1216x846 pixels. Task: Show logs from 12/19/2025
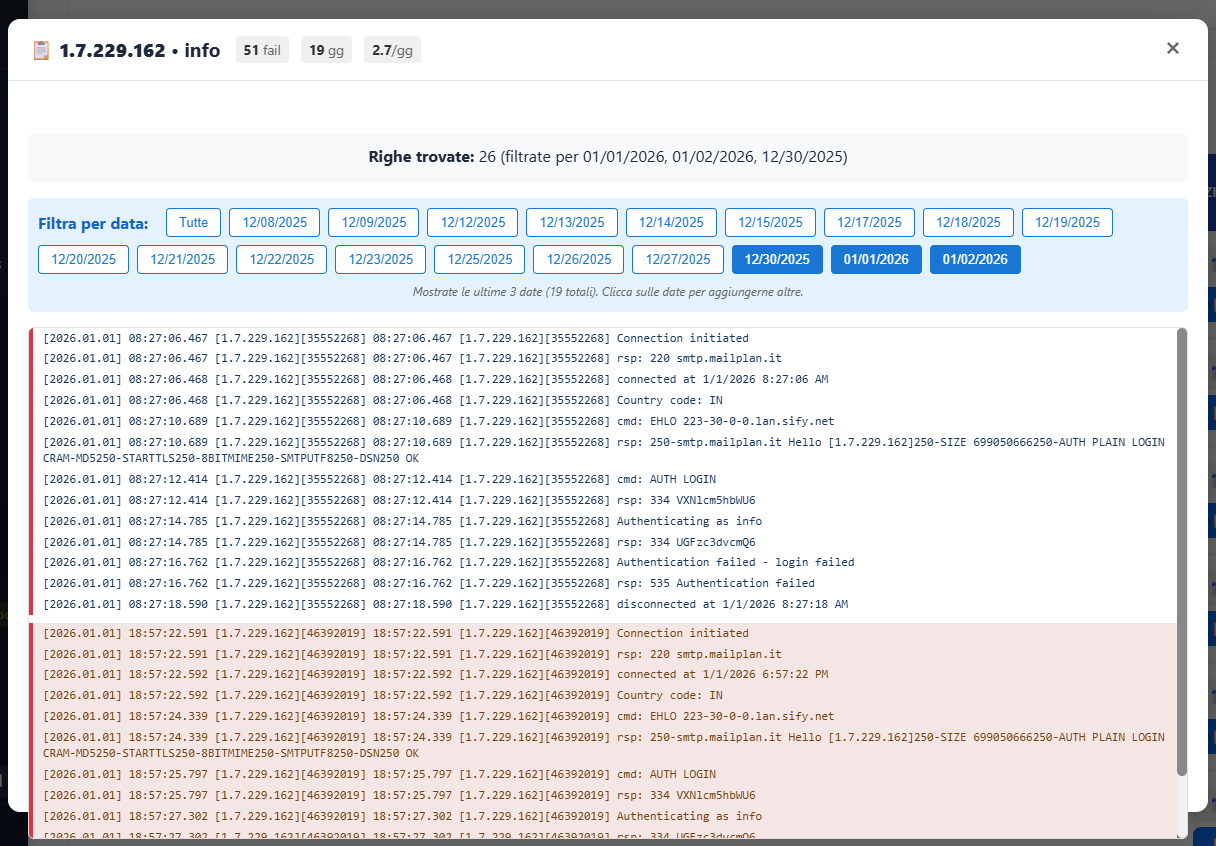(1067, 222)
